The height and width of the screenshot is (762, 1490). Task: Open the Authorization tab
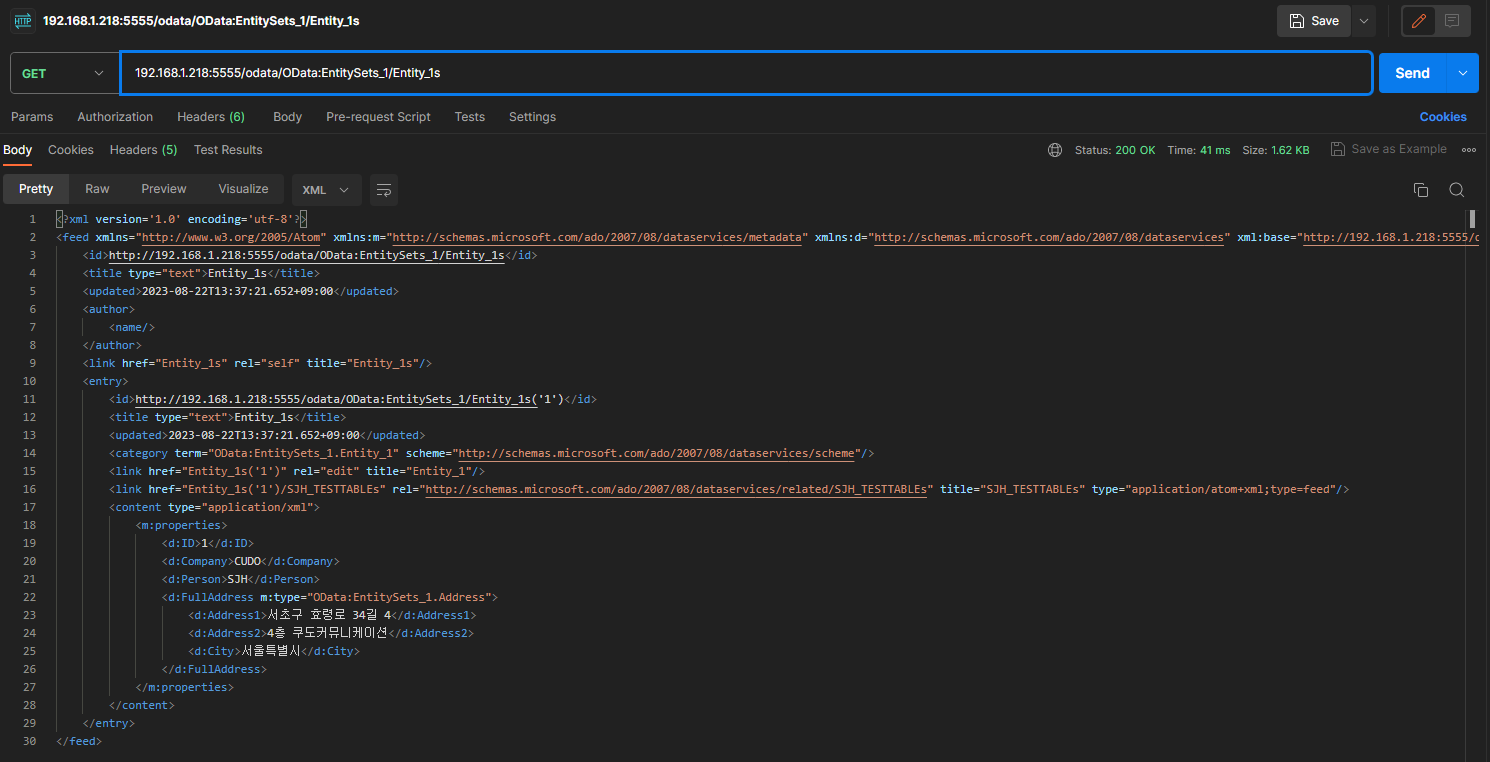coord(115,117)
